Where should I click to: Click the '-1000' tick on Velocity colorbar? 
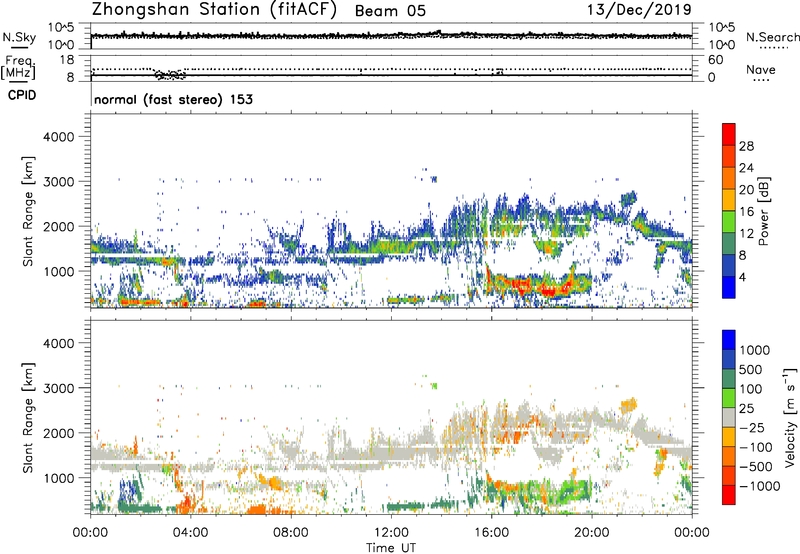coord(761,486)
